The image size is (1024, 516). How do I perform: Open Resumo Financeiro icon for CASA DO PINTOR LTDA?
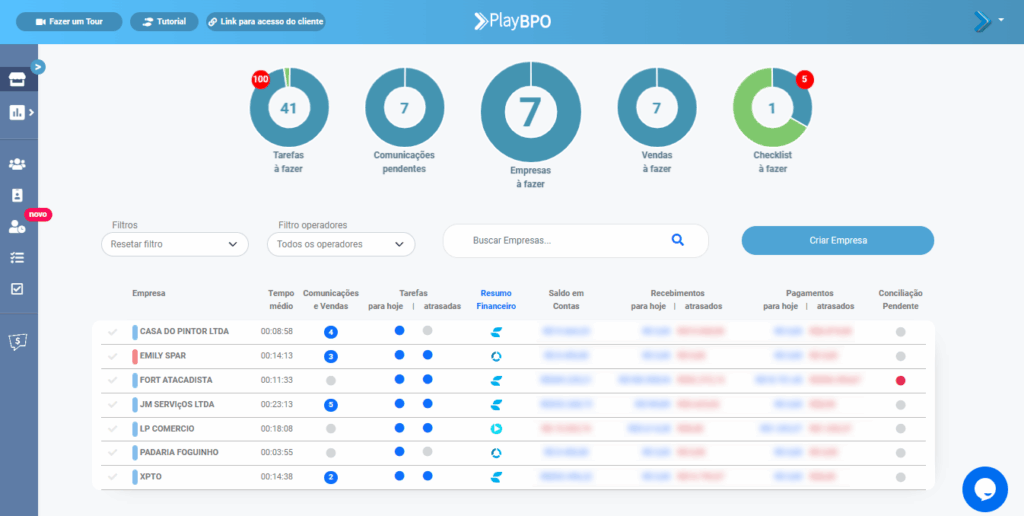tap(496, 332)
